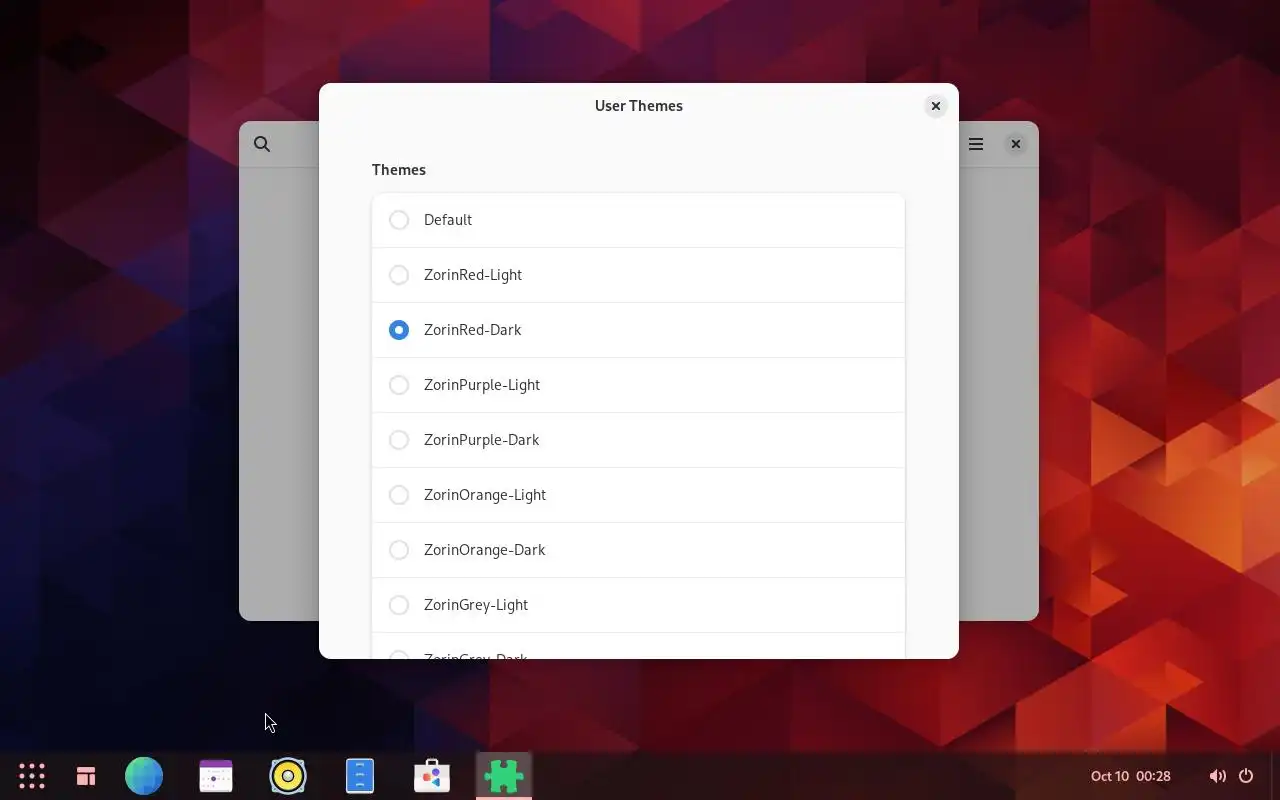Open the workspaces overview icon in taskbar
This screenshot has width=1280, height=800.
(86, 776)
